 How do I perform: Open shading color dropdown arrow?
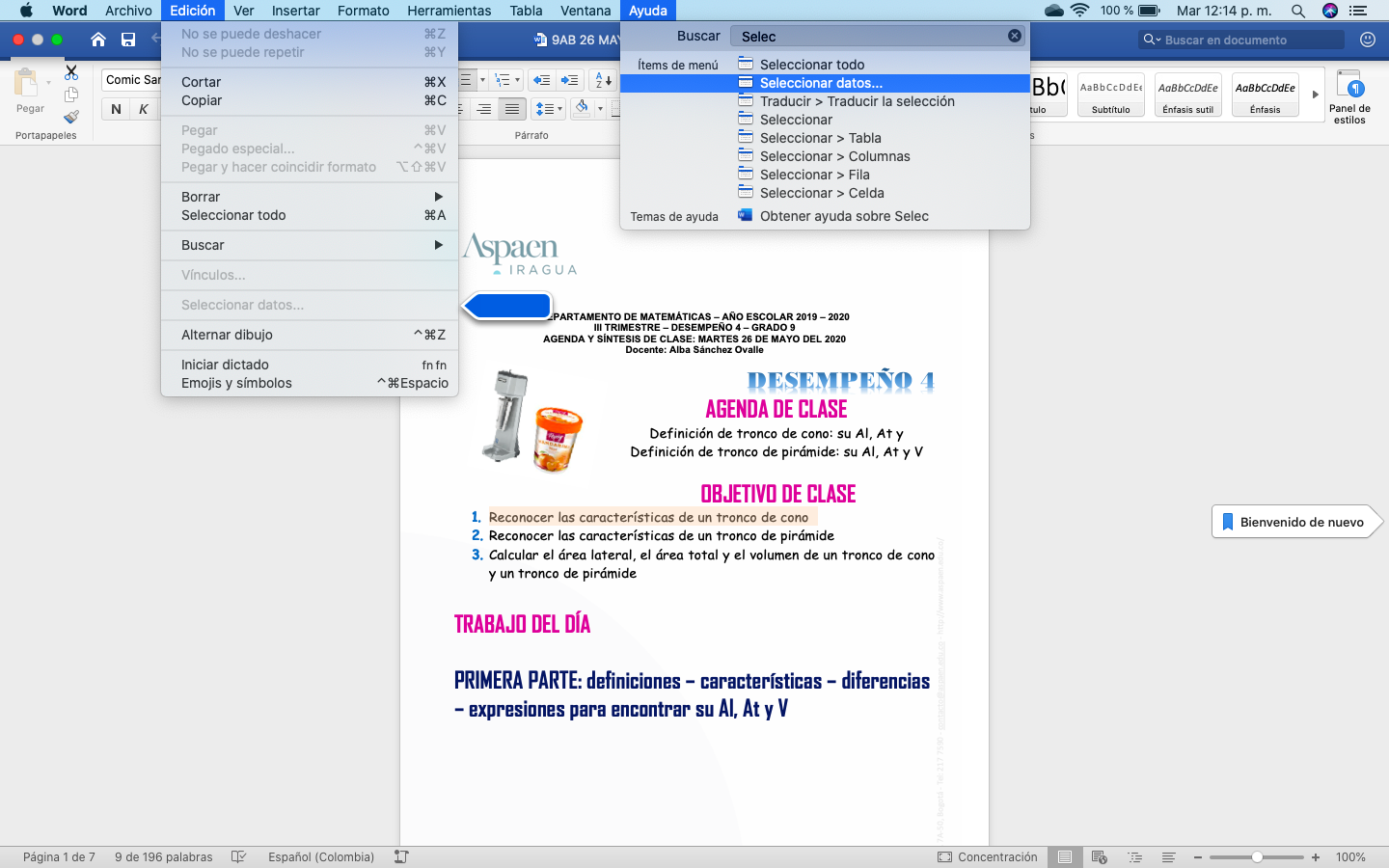(600, 109)
